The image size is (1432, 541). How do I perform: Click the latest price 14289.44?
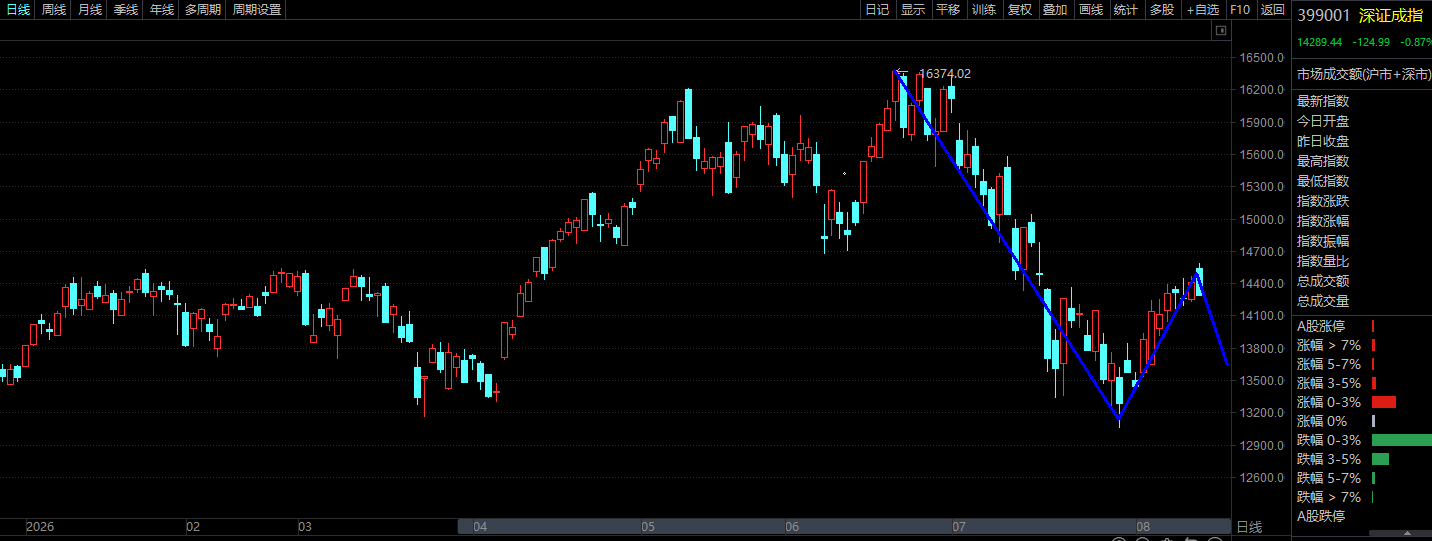1320,42
